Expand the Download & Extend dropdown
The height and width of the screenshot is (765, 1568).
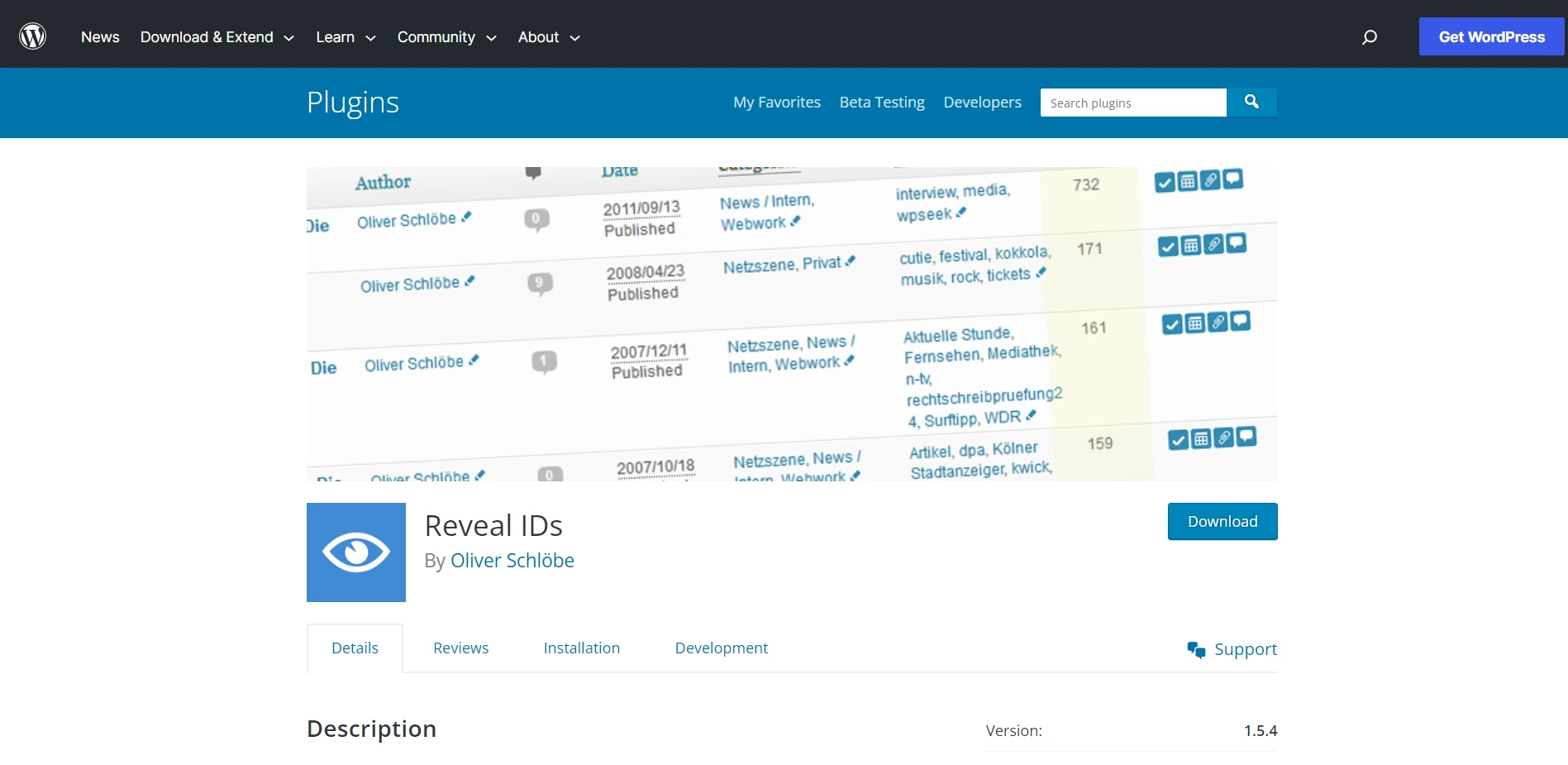(217, 37)
